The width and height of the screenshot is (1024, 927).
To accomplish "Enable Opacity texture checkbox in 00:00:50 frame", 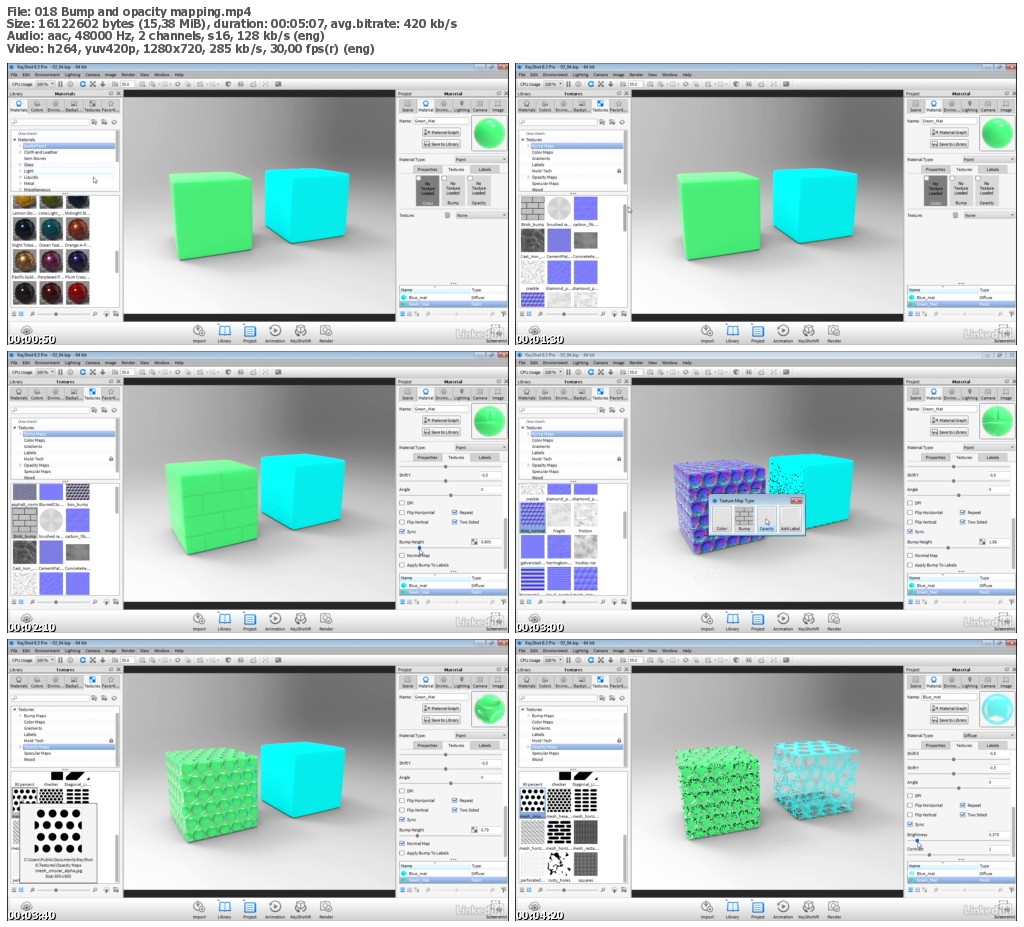I will point(470,178).
